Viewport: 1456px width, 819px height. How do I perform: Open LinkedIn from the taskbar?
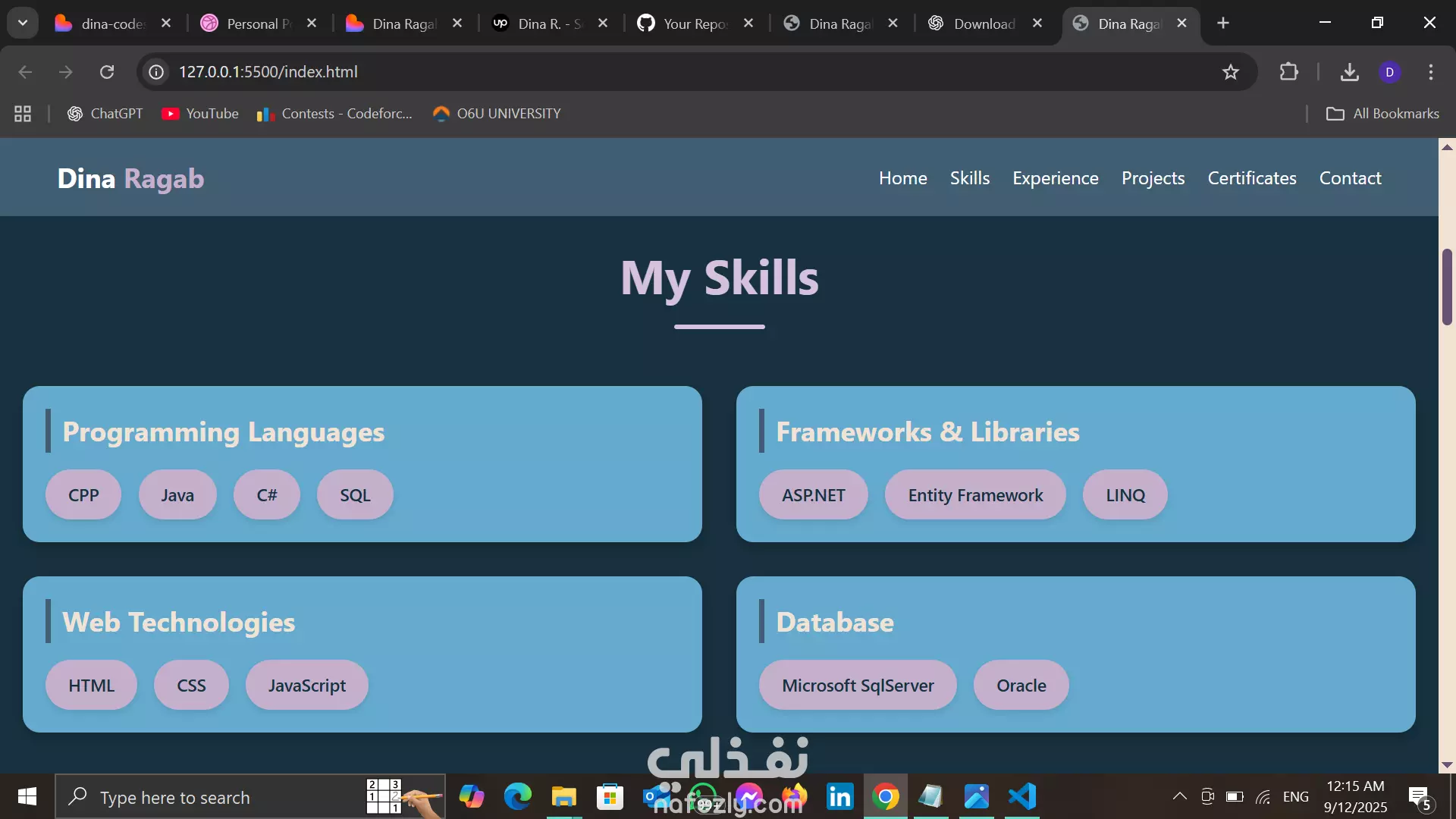click(x=839, y=797)
